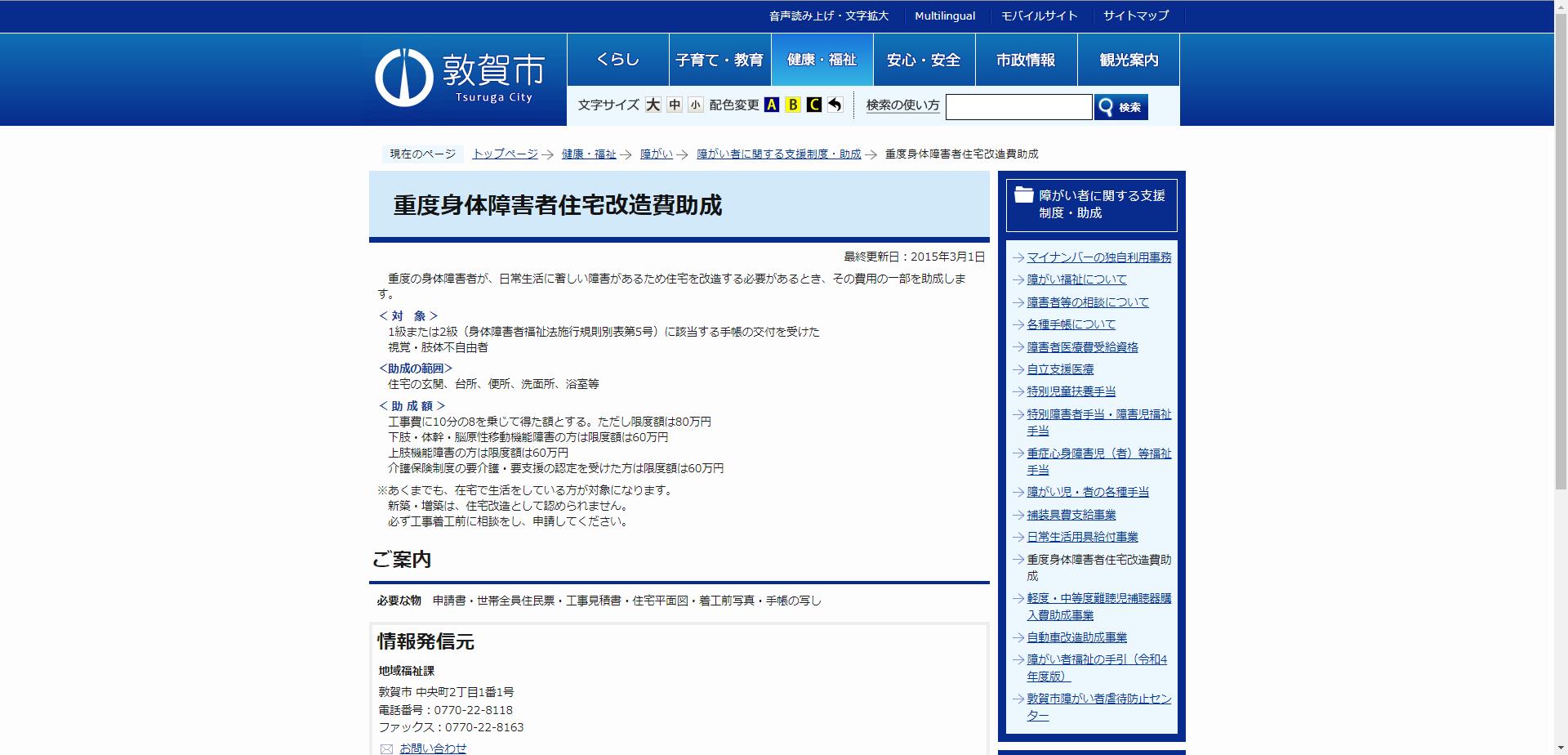The height and width of the screenshot is (755, 1568).
Task: Go to 障がい breadcrumb link
Action: 657,154
